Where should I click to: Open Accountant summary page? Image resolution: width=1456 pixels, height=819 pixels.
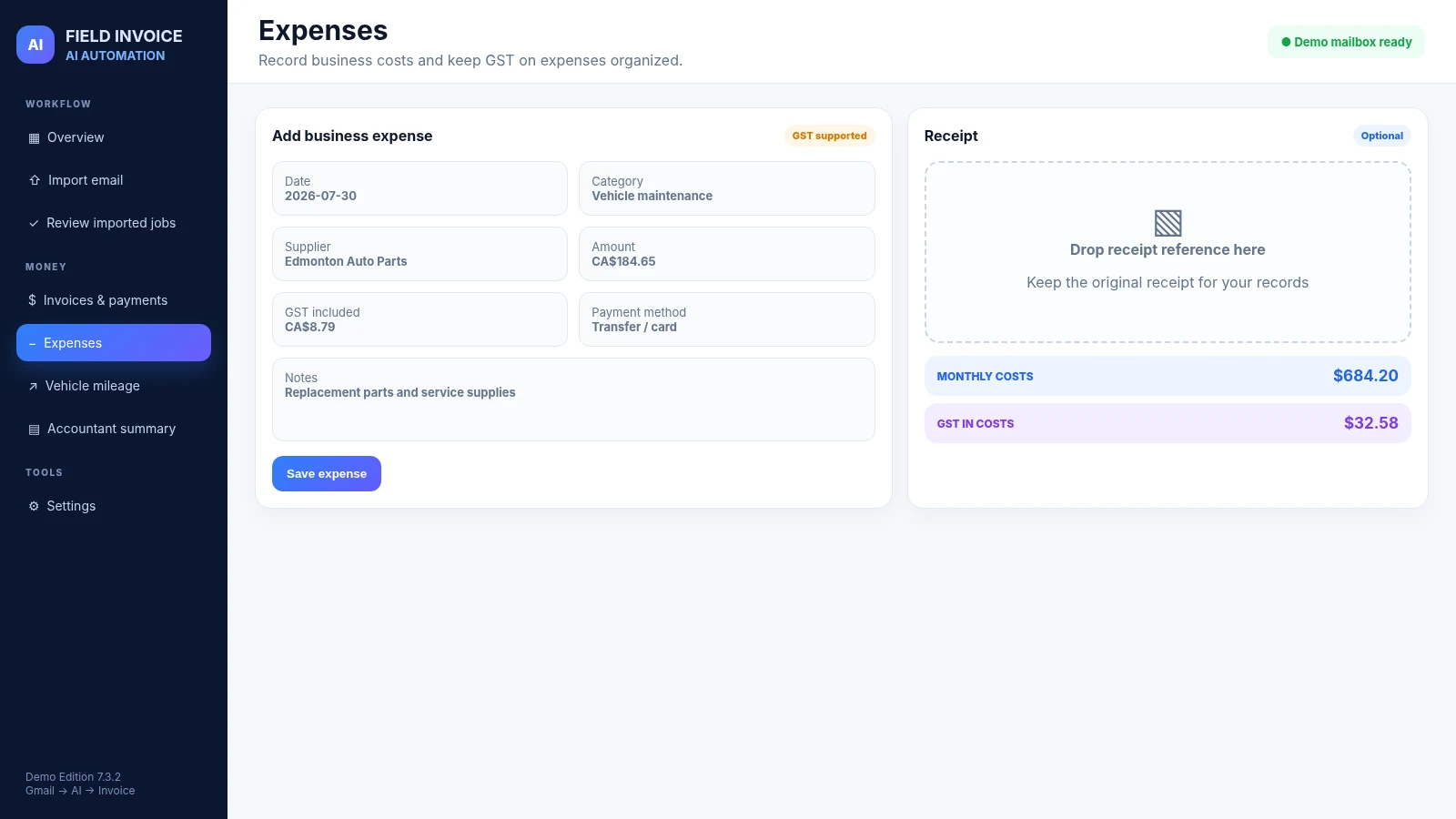coord(114,429)
